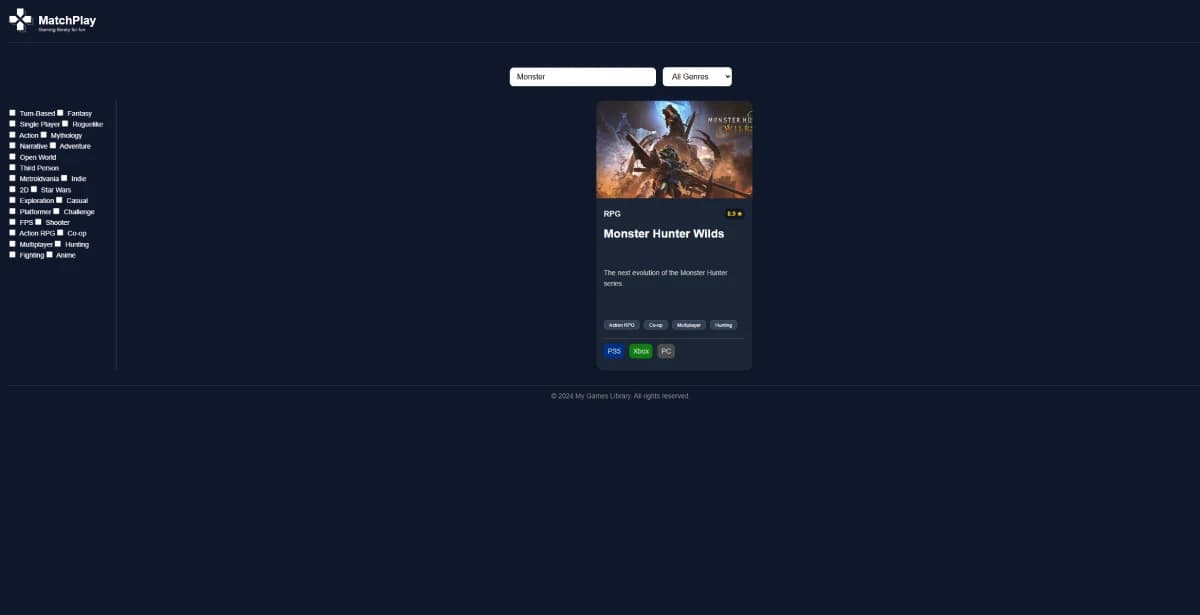Tick the Shooter checkbox
The height and width of the screenshot is (615, 1200).
pyautogui.click(x=39, y=222)
